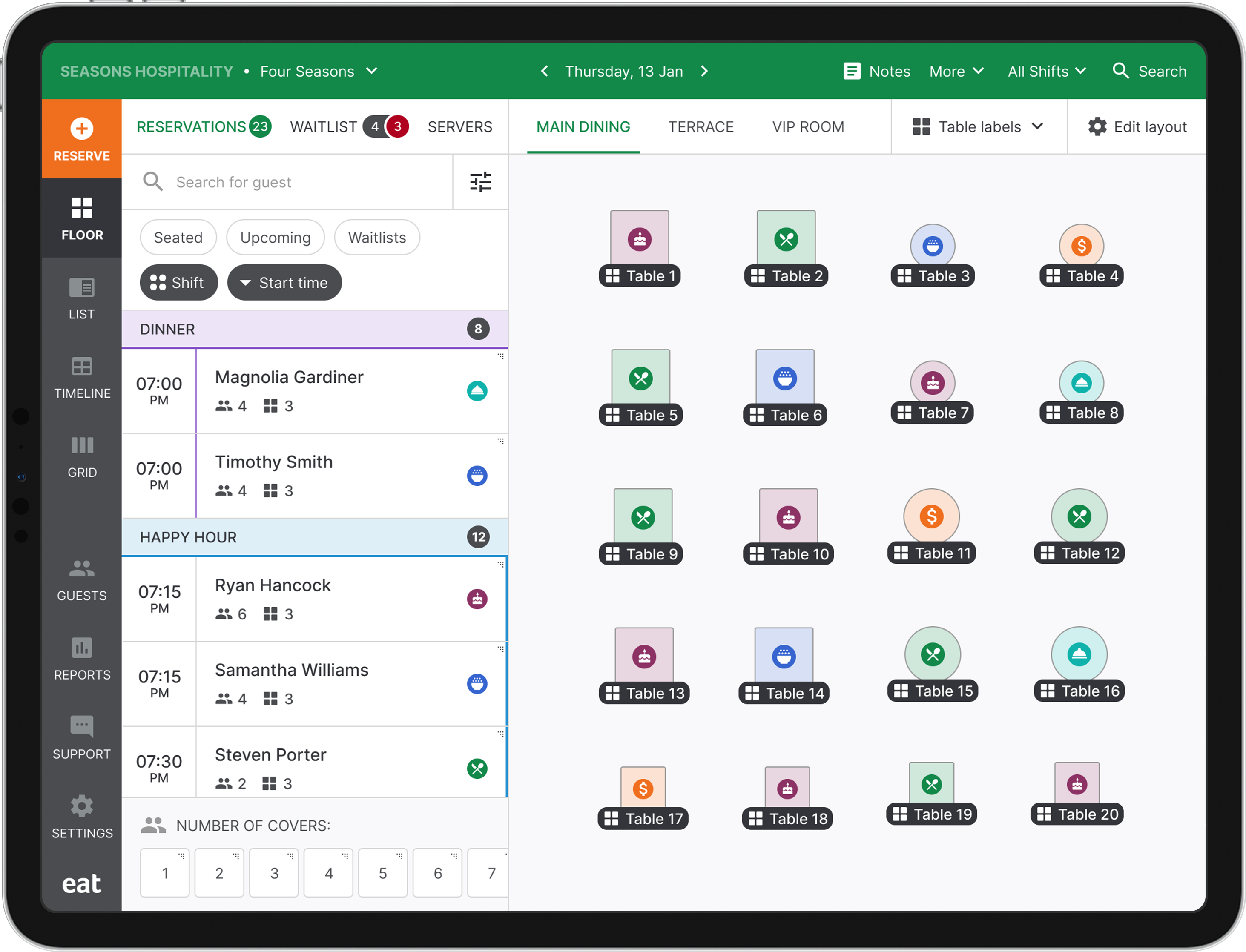Expand the Start time sort dropdown
The height and width of the screenshot is (952, 1246).
pos(284,282)
